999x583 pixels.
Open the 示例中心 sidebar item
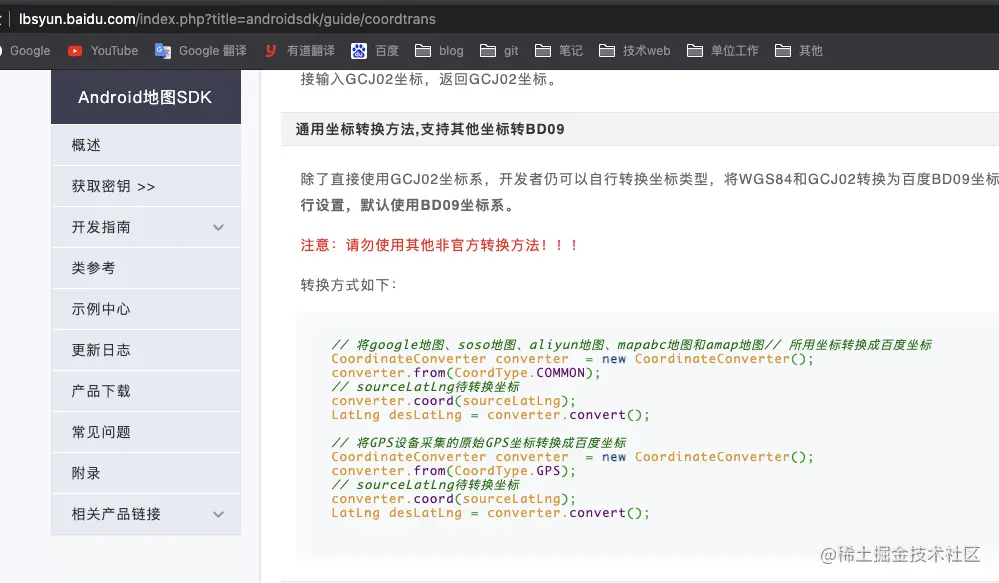click(146, 309)
